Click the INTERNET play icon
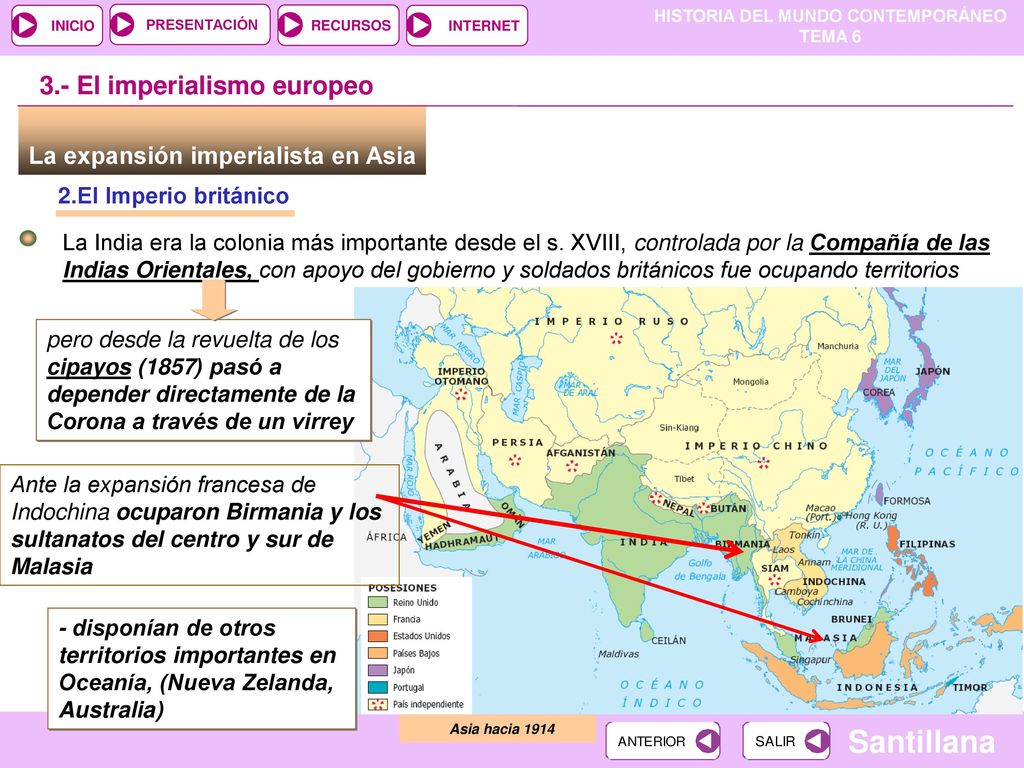 tap(419, 25)
